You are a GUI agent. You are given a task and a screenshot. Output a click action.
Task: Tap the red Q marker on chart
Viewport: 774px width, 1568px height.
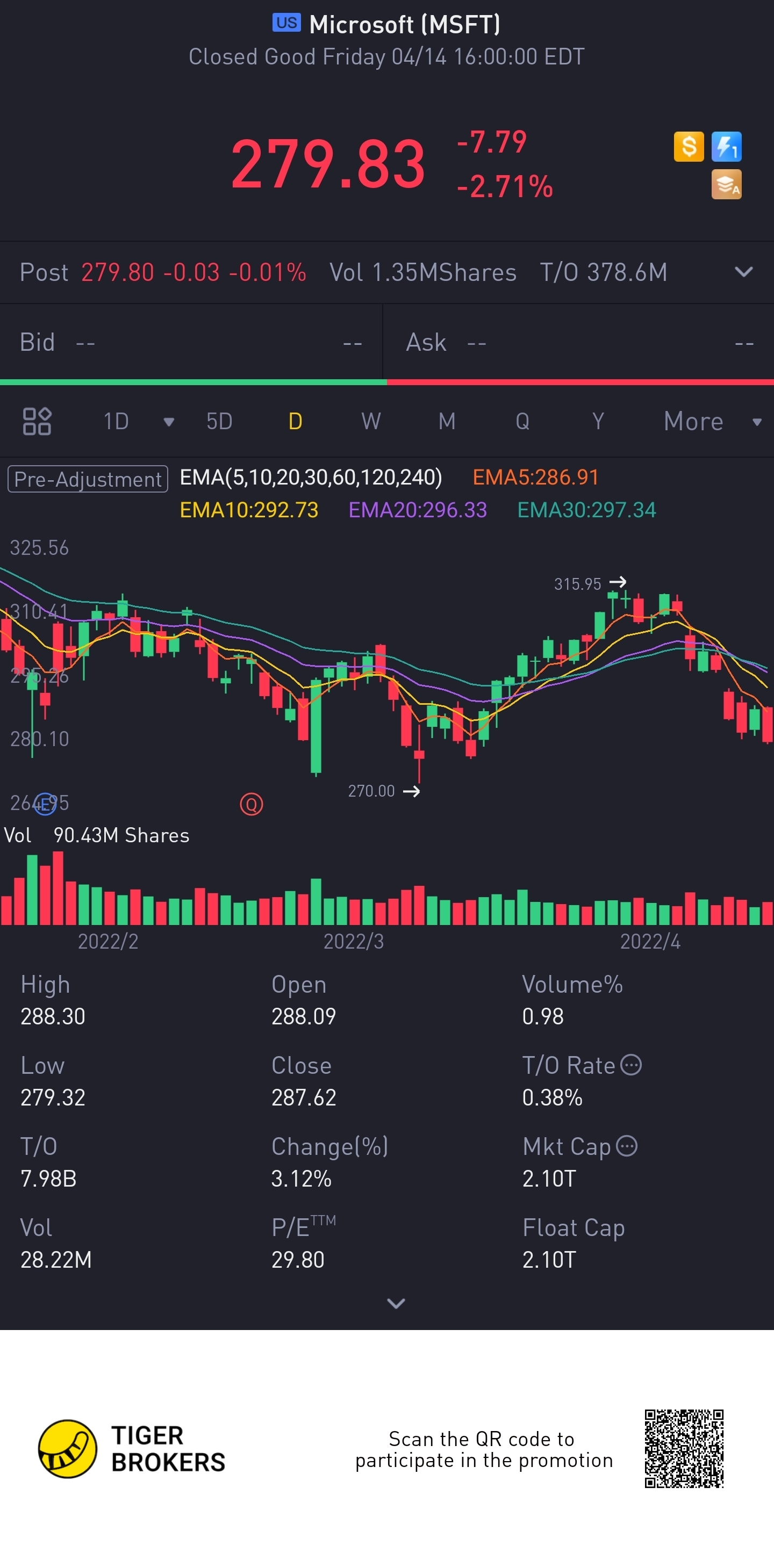252,804
